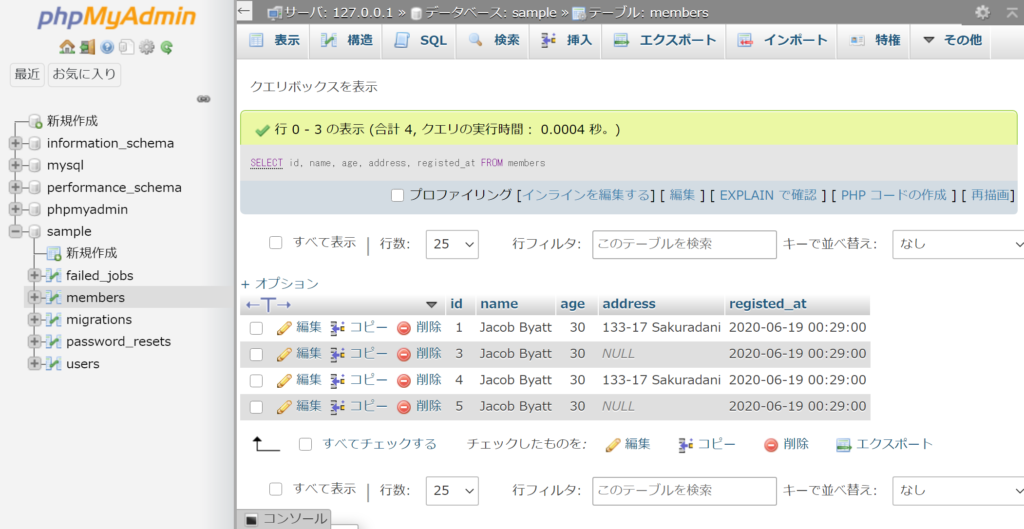Screen dimensions: 1024x529
Task: Click the インラインを編集する link
Action: tap(586, 195)
